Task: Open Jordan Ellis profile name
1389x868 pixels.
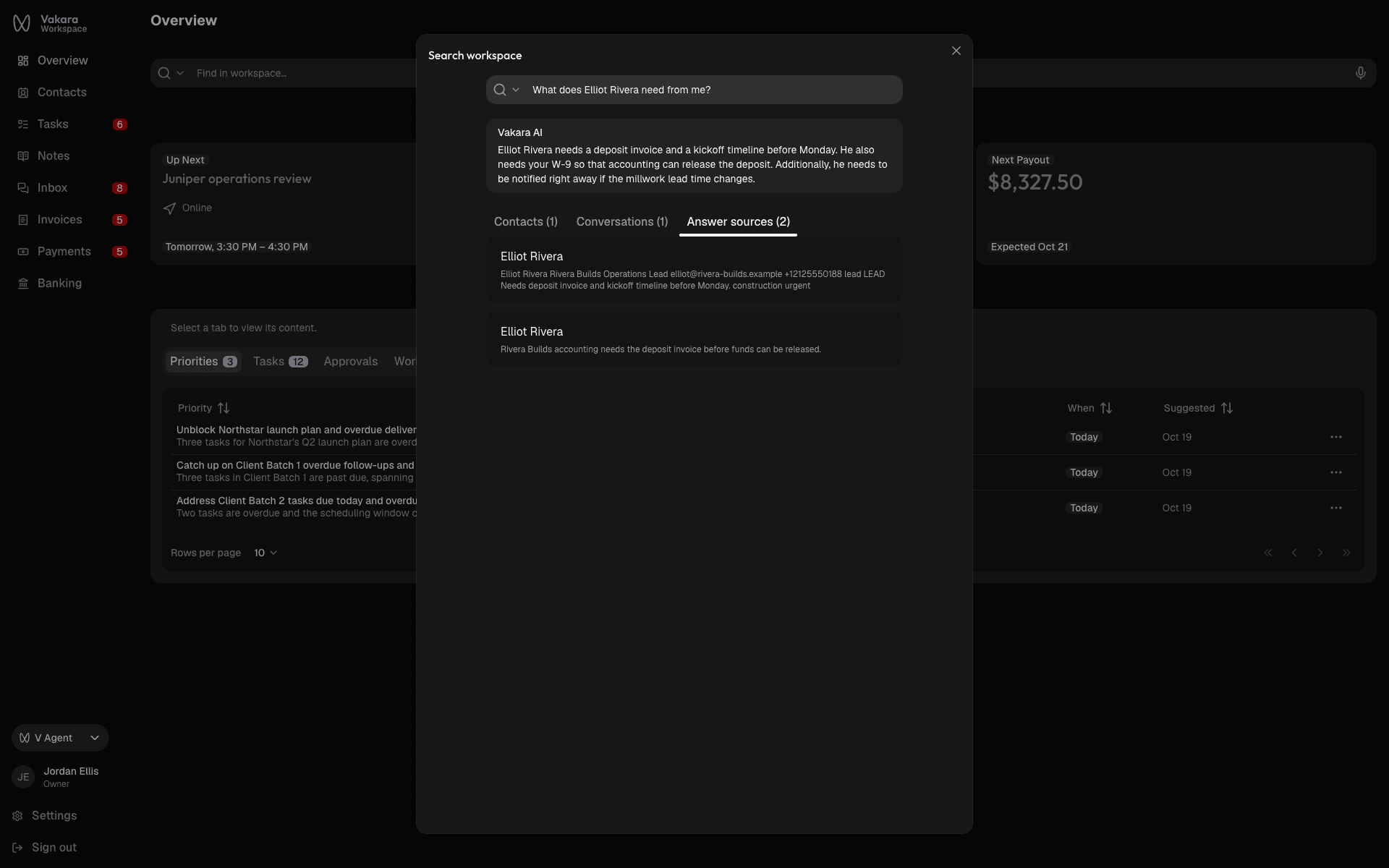Action: 71,771
